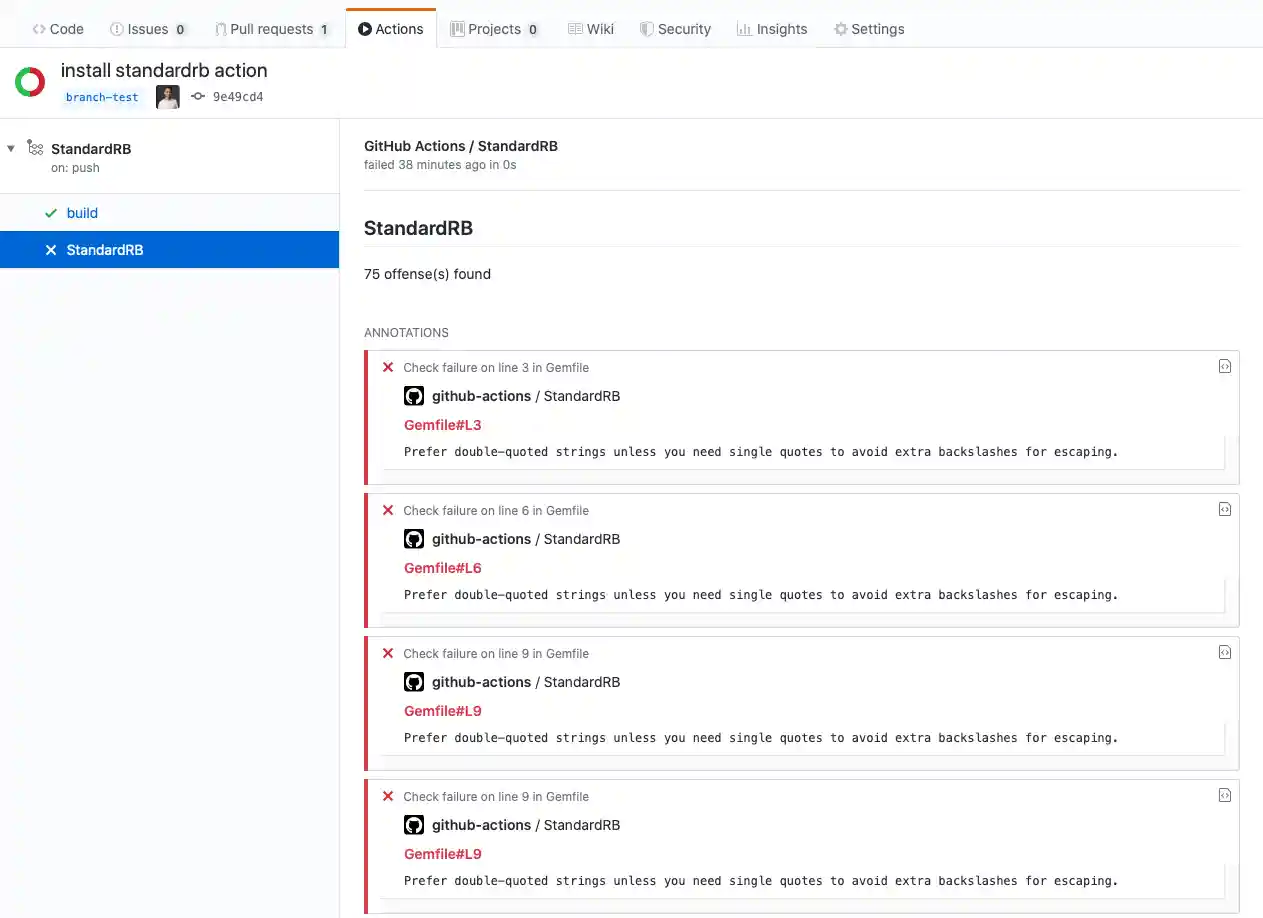
Task: Select the build job in the sidebar
Action: 82,213
